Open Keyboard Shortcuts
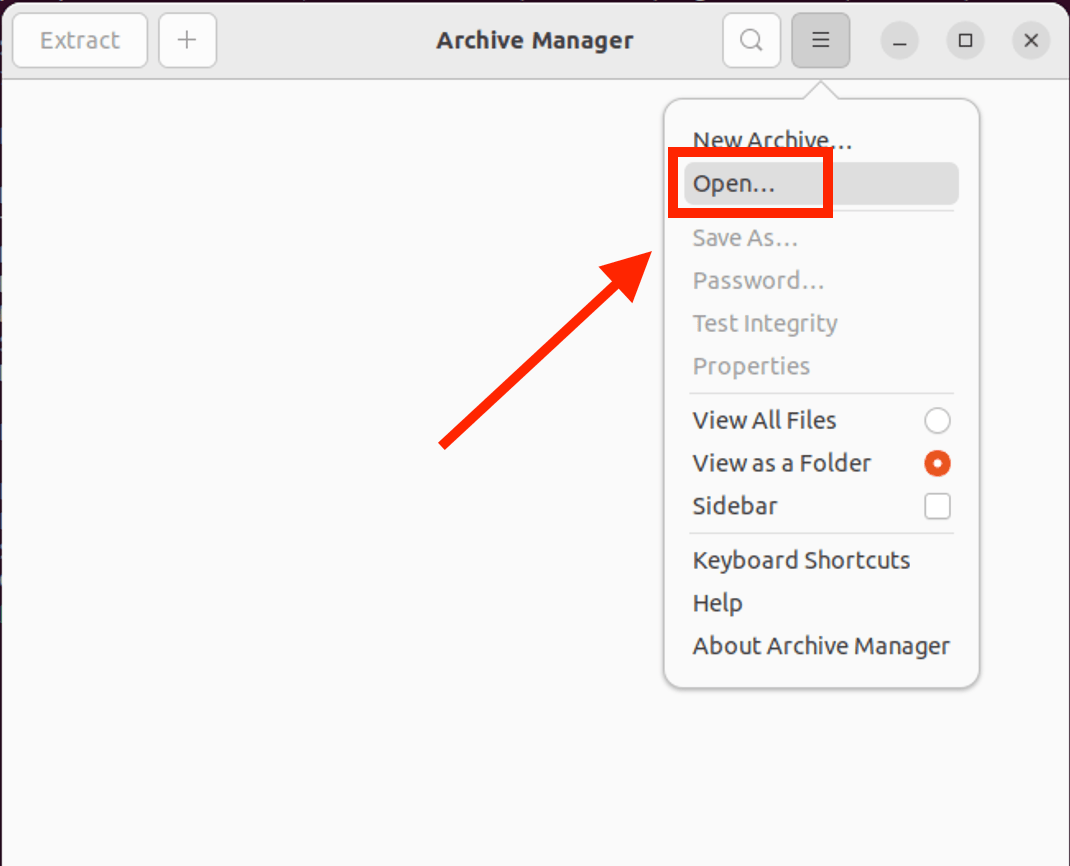Screen dimensions: 1070x866 pyautogui.click(x=800, y=560)
